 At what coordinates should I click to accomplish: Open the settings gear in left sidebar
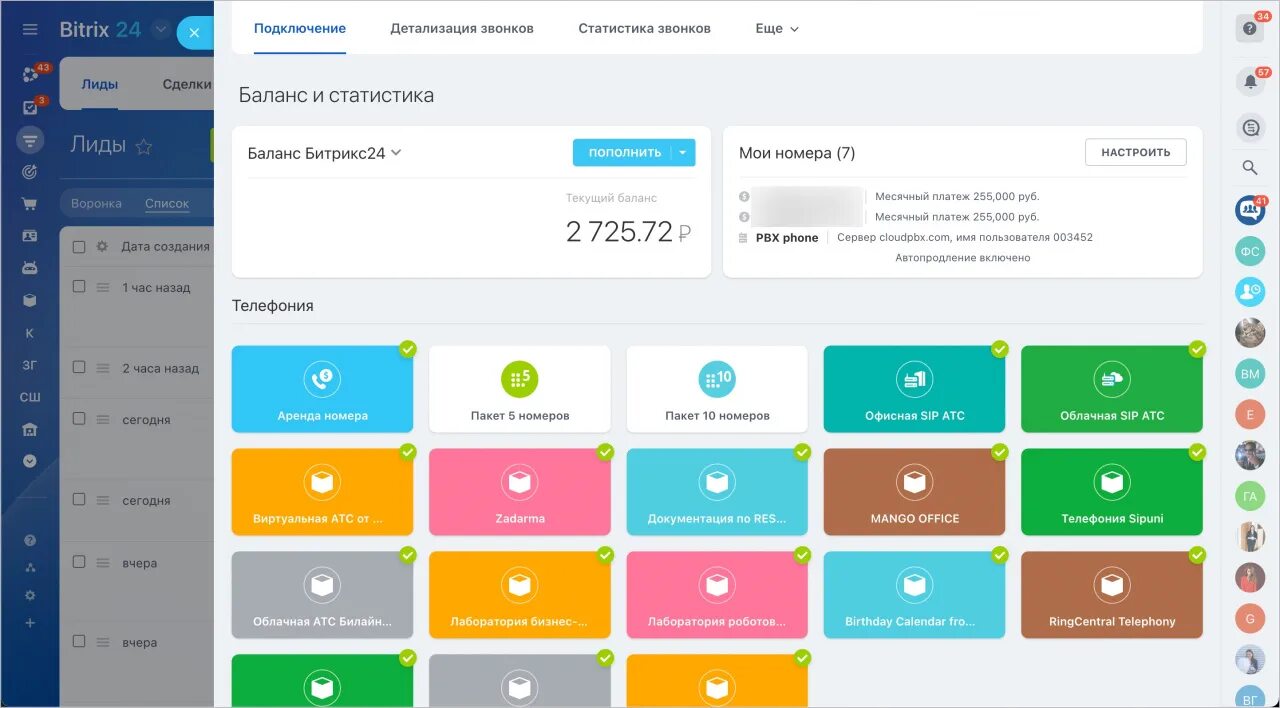tap(30, 595)
